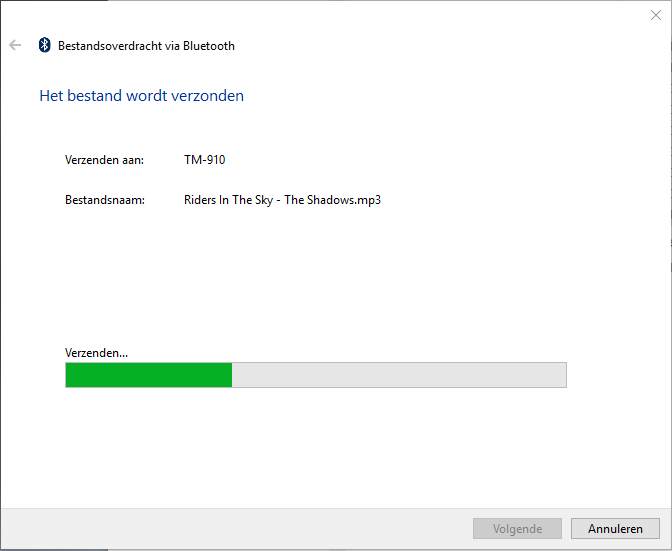
Task: Click heading 'Het bestand wordt verzonden'
Action: 141,96
